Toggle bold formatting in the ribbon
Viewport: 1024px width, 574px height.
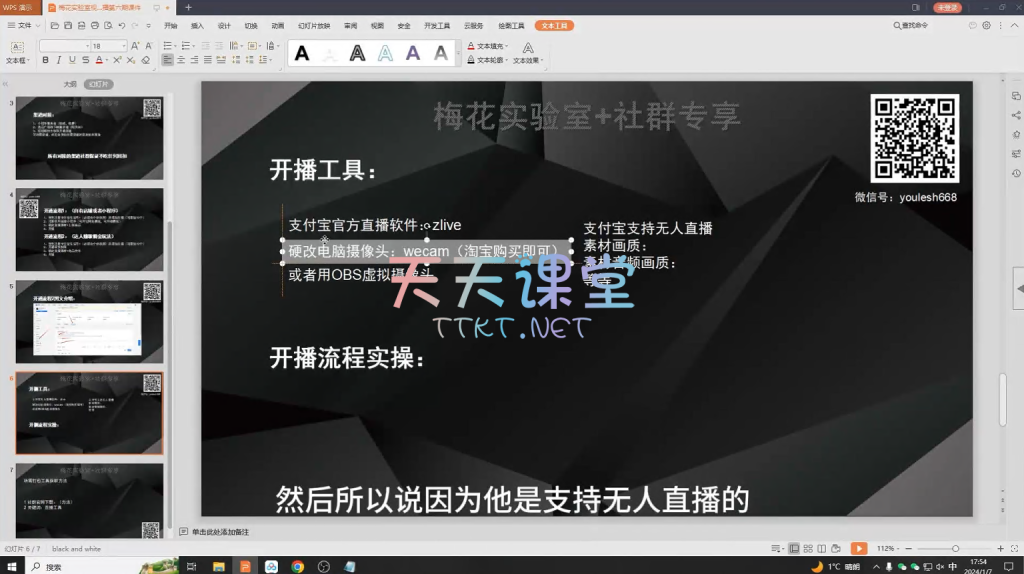point(45,60)
